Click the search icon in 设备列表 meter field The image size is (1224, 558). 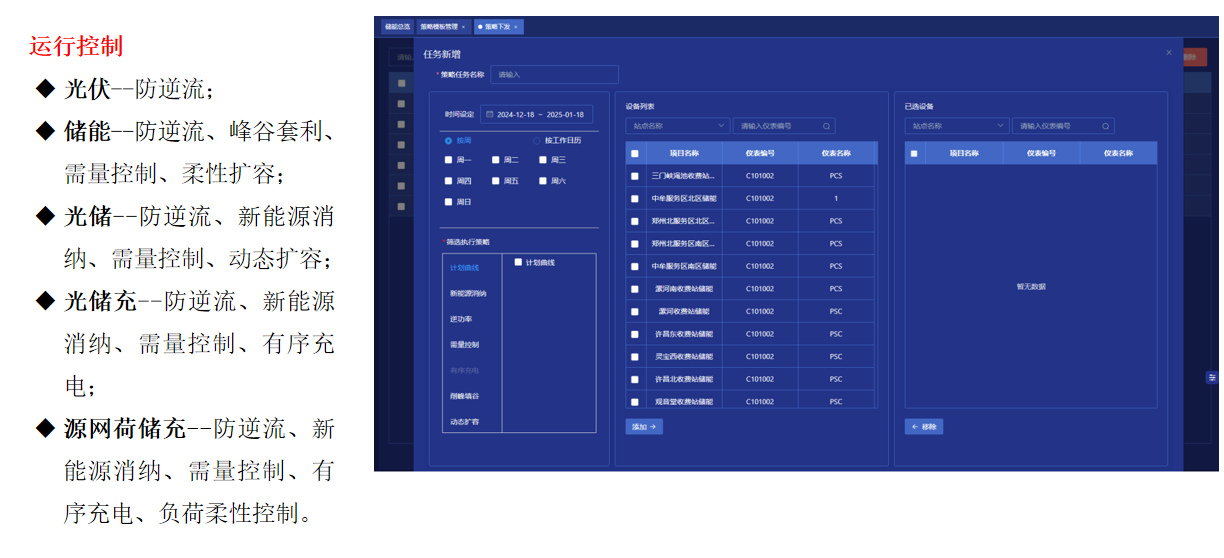[x=826, y=126]
